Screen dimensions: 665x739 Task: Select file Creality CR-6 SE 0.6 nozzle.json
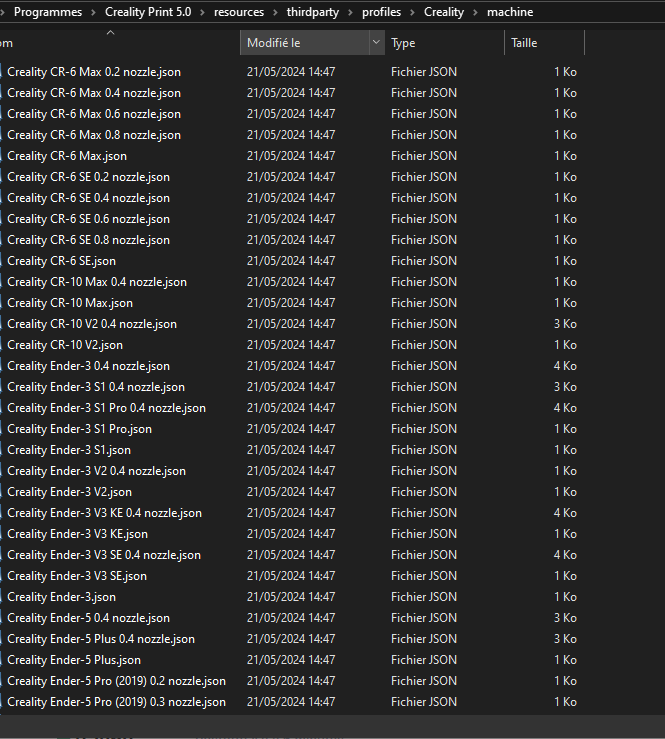pyautogui.click(x=89, y=219)
